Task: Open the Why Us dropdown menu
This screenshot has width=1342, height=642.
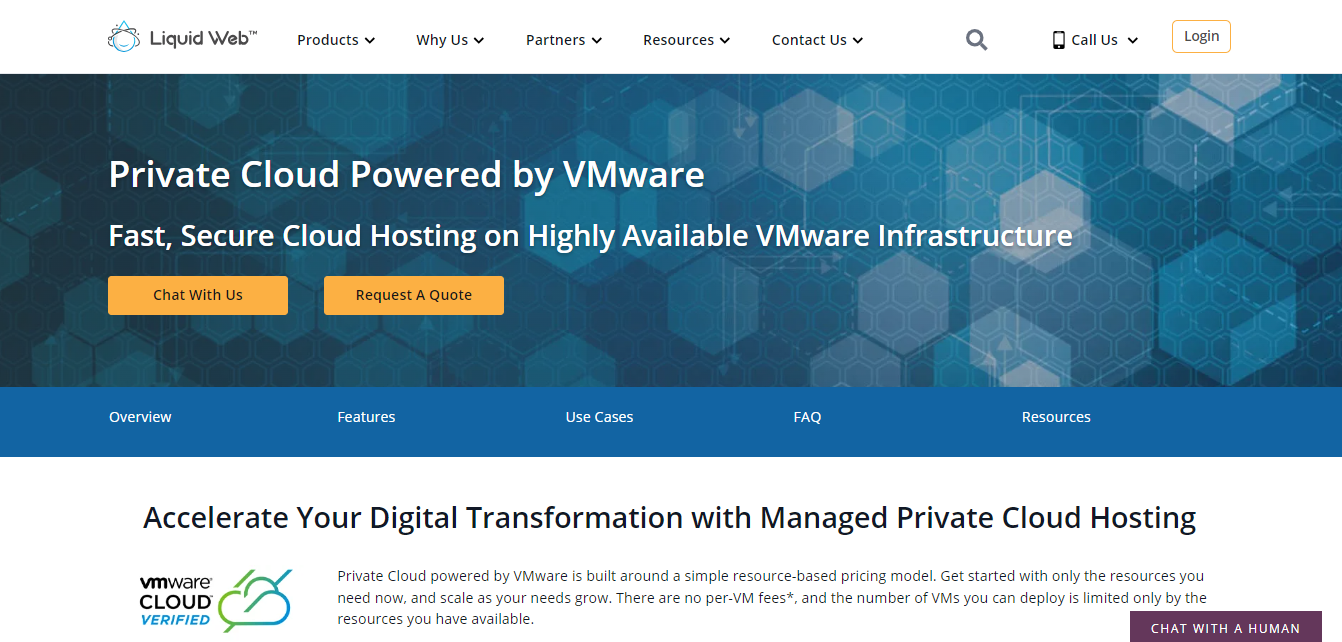Action: 449,40
